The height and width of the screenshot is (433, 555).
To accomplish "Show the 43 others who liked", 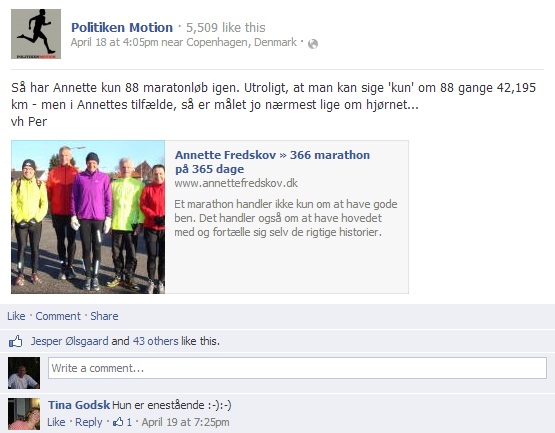I will click(x=156, y=341).
